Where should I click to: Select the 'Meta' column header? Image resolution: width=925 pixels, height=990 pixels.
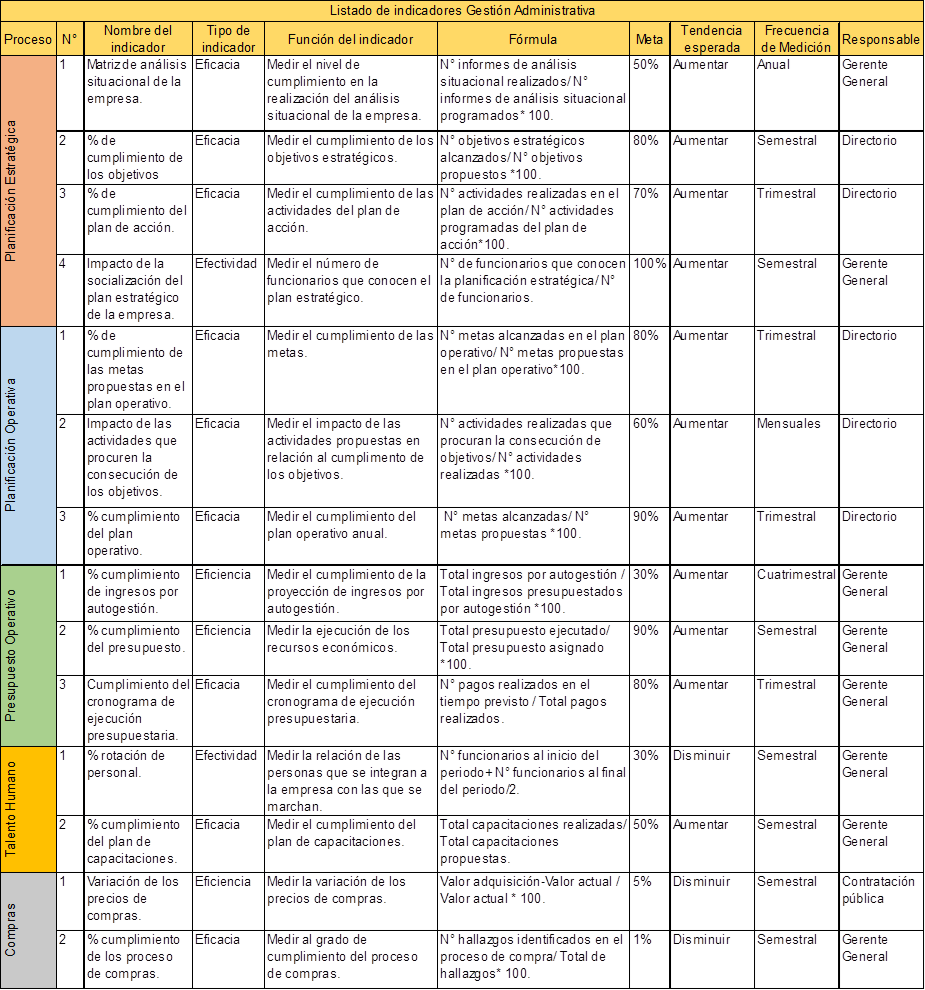pyautogui.click(x=649, y=39)
